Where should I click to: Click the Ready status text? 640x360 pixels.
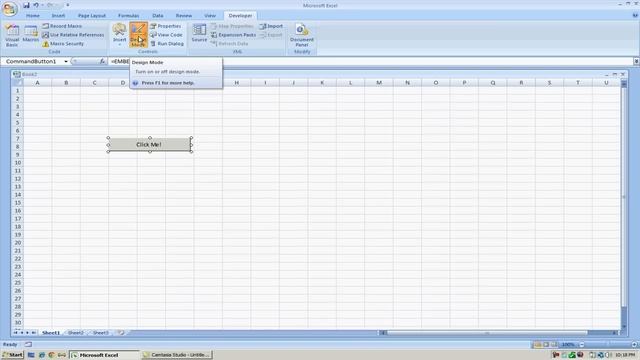coord(10,344)
